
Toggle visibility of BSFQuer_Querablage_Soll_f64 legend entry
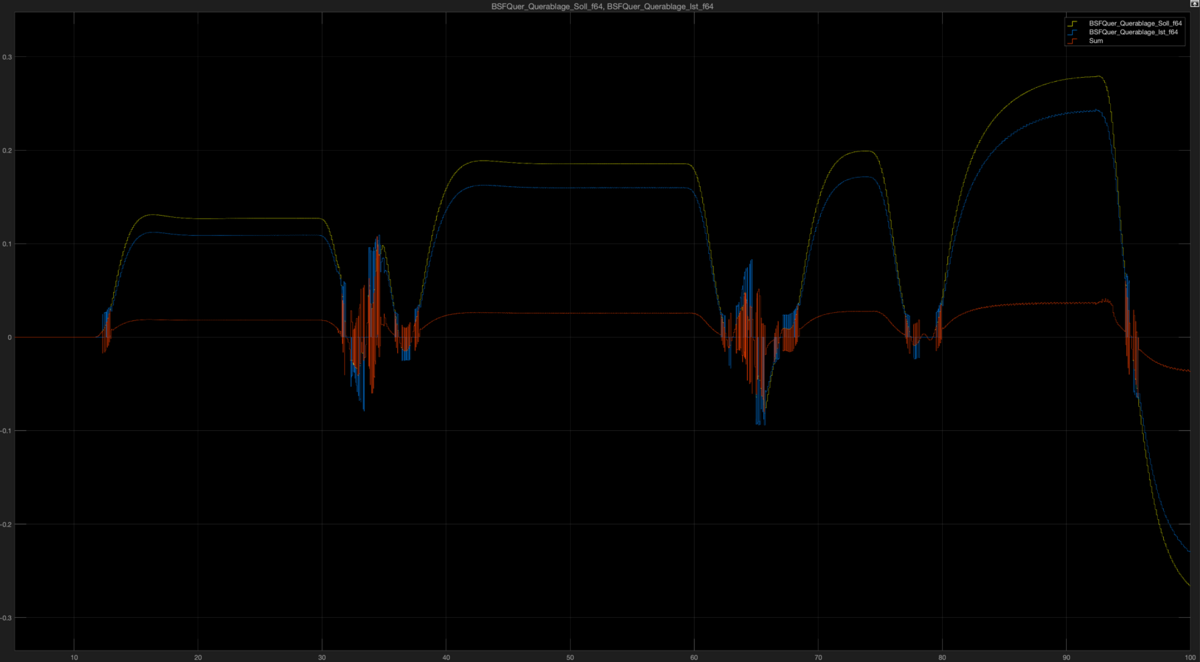coord(1135,23)
